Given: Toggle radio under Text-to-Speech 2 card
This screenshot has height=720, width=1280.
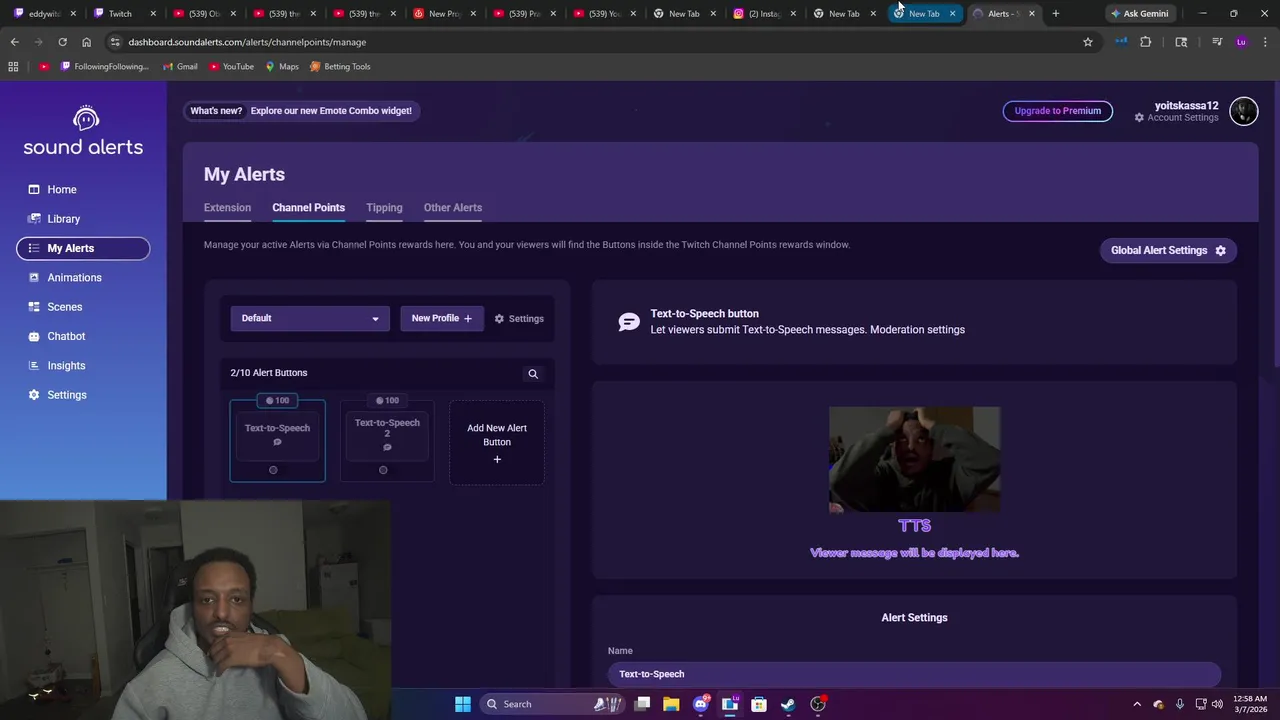Looking at the screenshot, I should coord(383,470).
